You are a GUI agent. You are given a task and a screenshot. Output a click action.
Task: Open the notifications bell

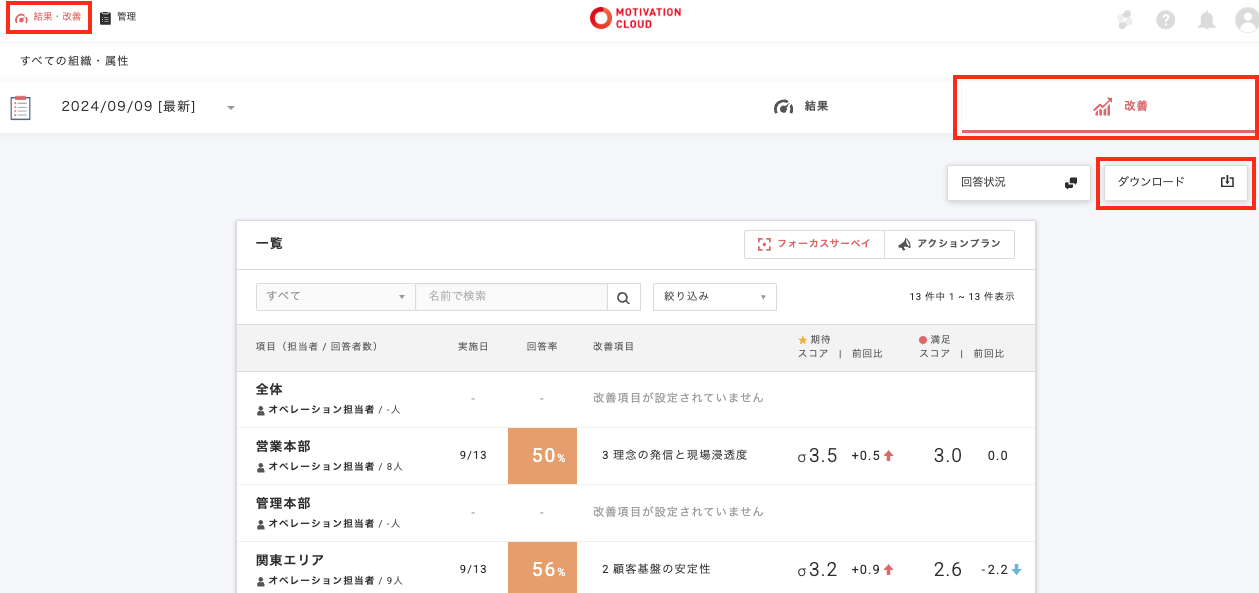tap(1207, 20)
